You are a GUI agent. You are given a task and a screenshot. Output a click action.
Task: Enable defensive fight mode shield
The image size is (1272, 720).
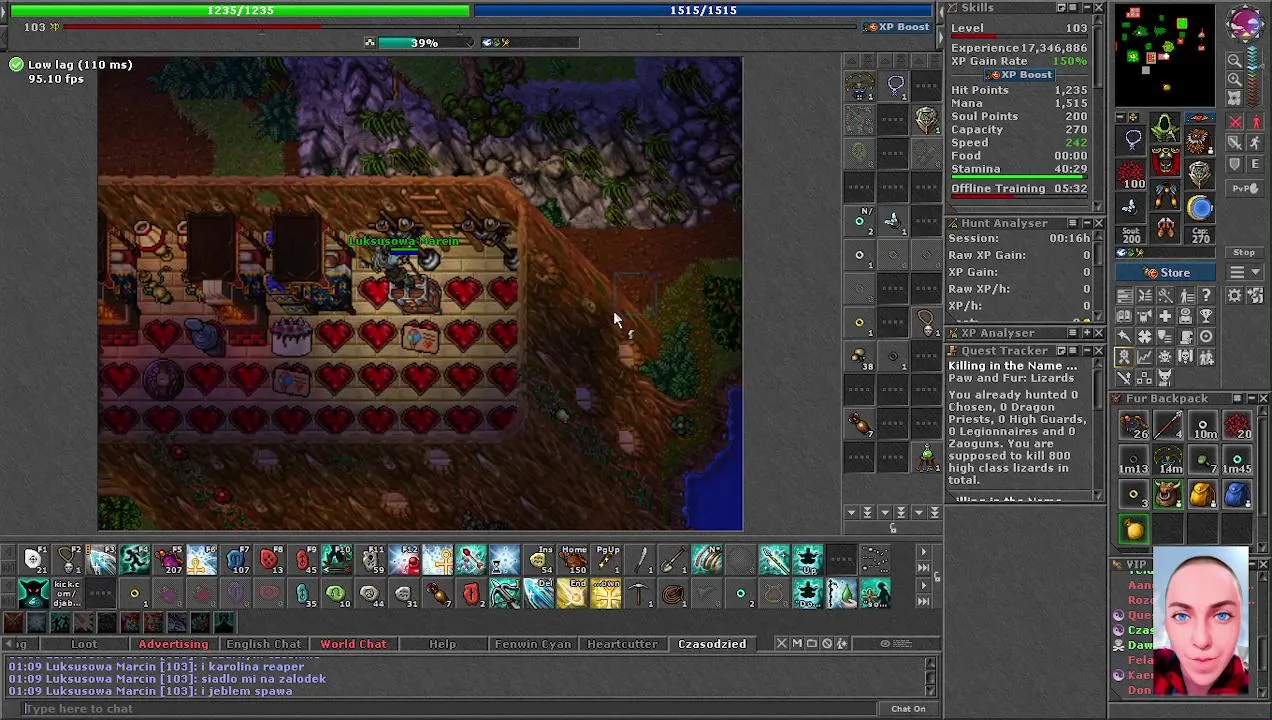pyautogui.click(x=1235, y=163)
